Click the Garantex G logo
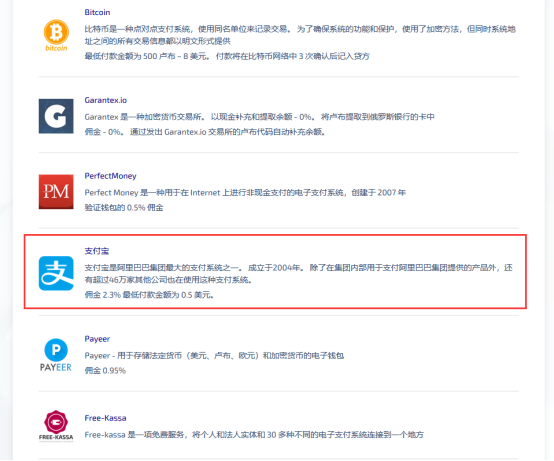 pyautogui.click(x=56, y=116)
